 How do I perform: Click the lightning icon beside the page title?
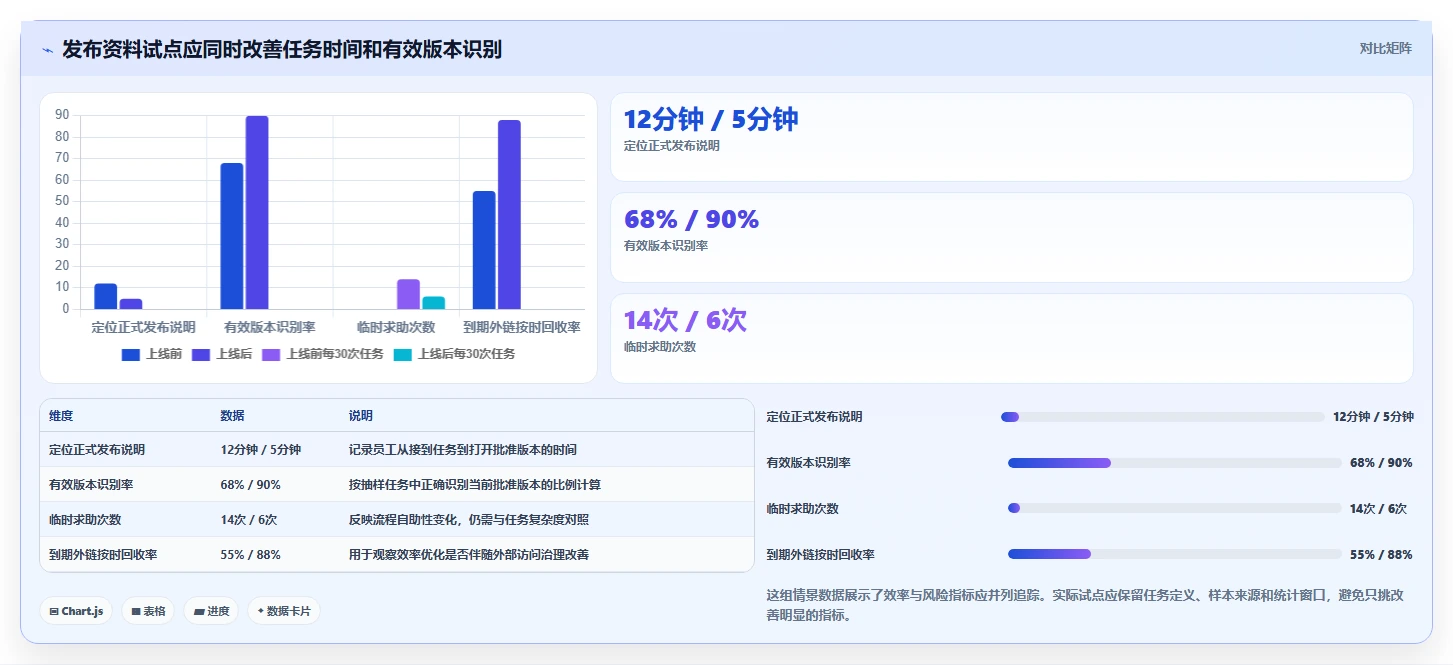tap(47, 50)
